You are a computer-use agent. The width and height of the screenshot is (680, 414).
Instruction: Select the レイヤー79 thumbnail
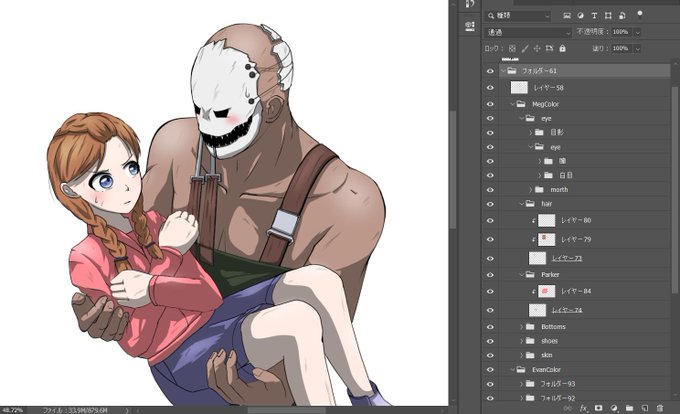point(546,239)
